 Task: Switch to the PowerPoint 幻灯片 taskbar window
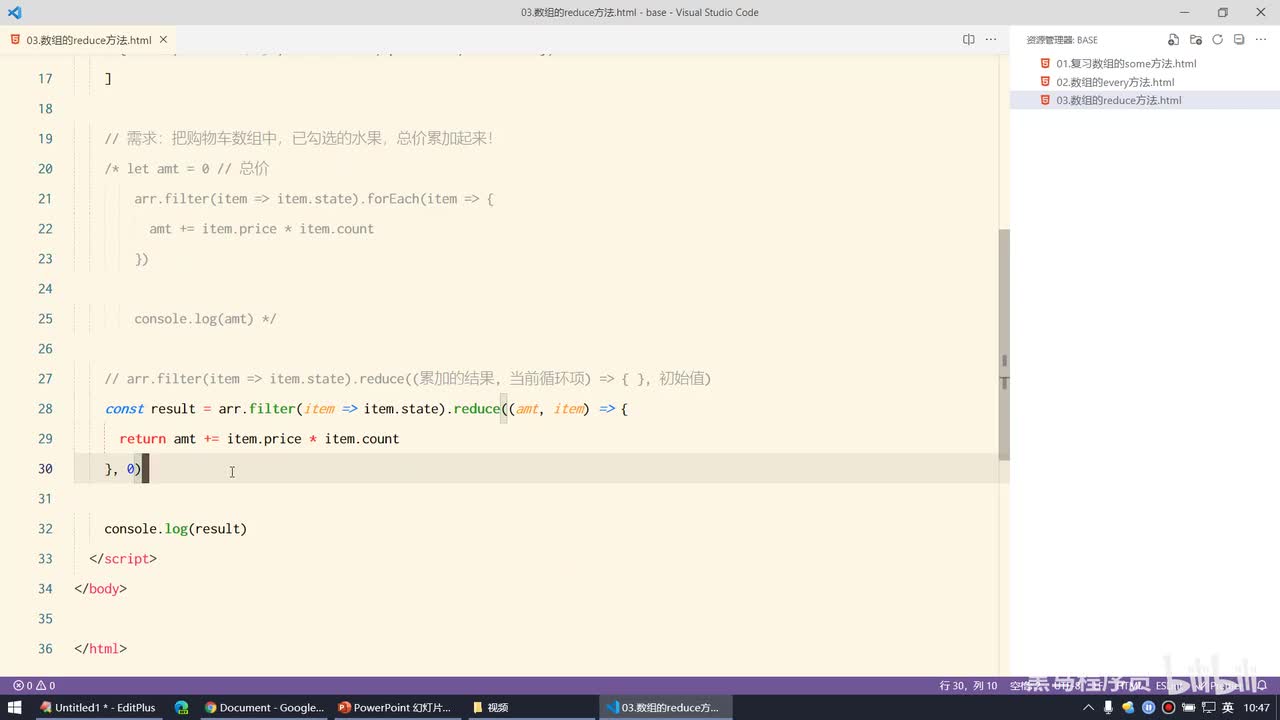click(x=396, y=707)
